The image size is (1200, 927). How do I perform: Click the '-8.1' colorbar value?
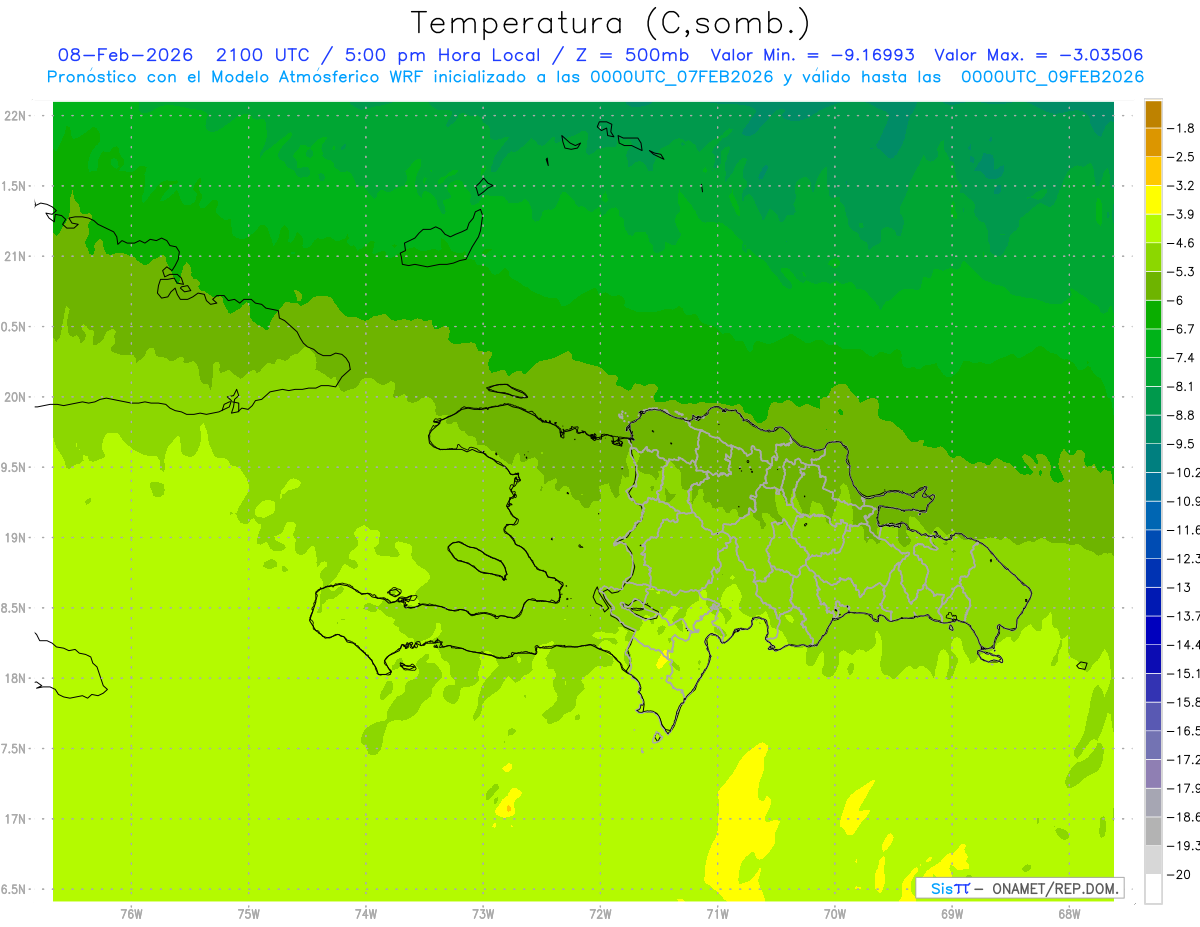1183,386
